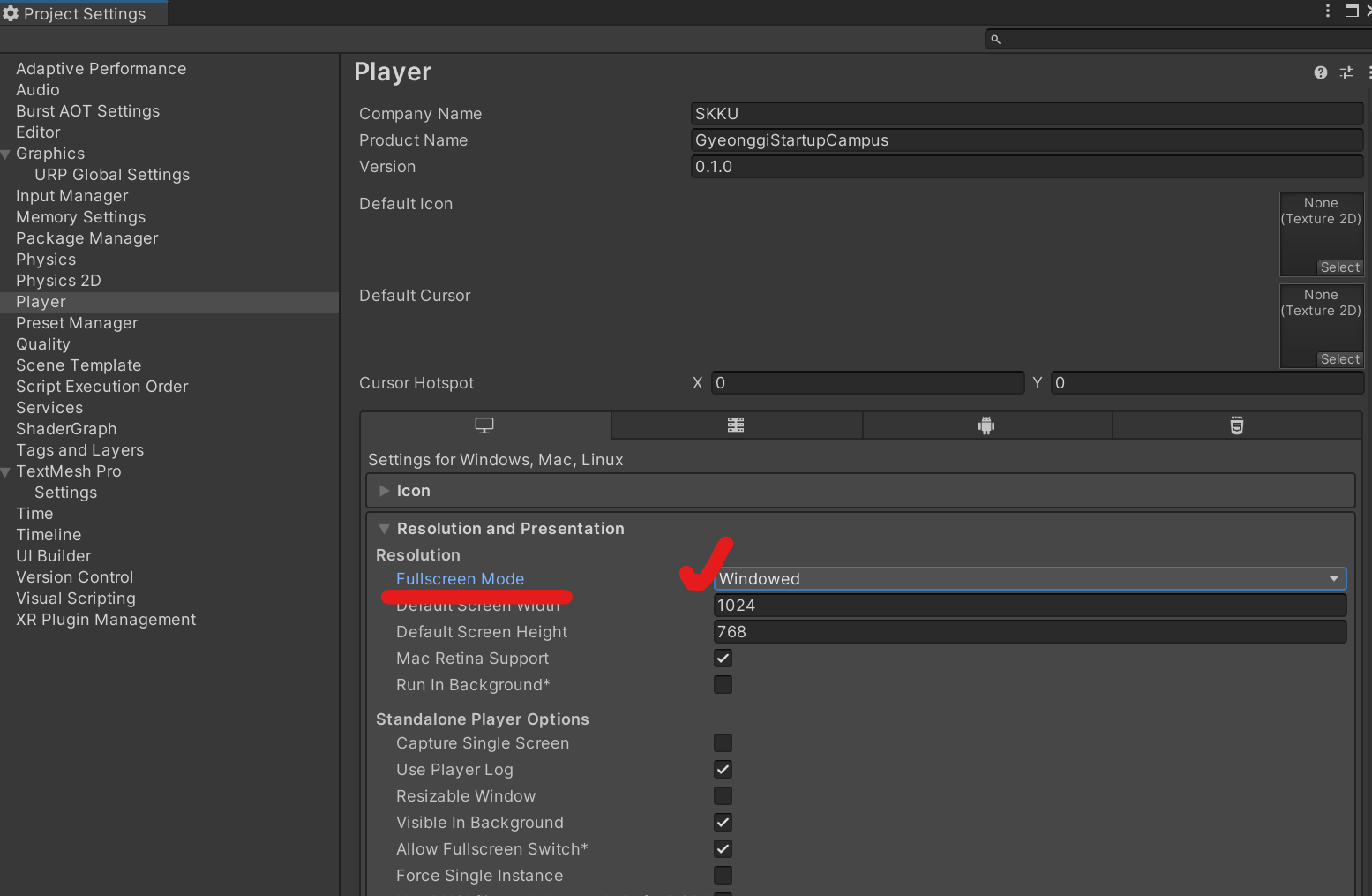Click the Player preset selector icon

1346,72
